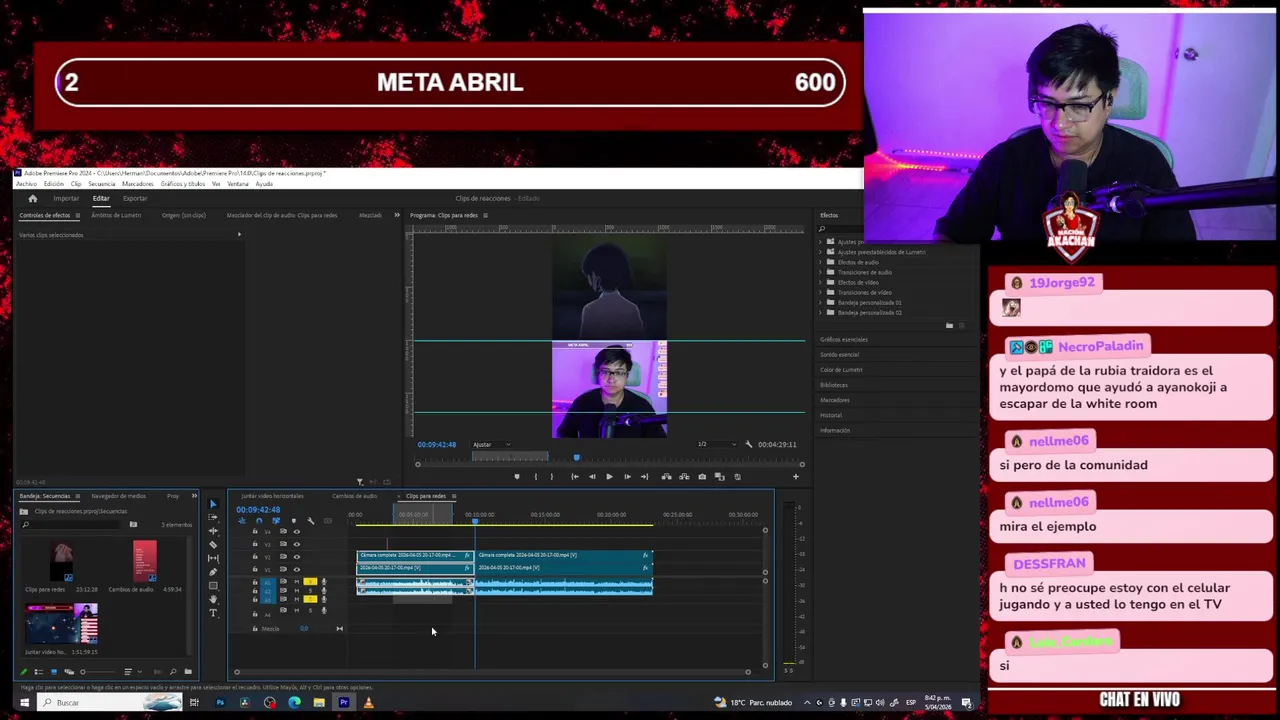Mute the audio track A4
The image size is (1280, 720).
point(296,610)
